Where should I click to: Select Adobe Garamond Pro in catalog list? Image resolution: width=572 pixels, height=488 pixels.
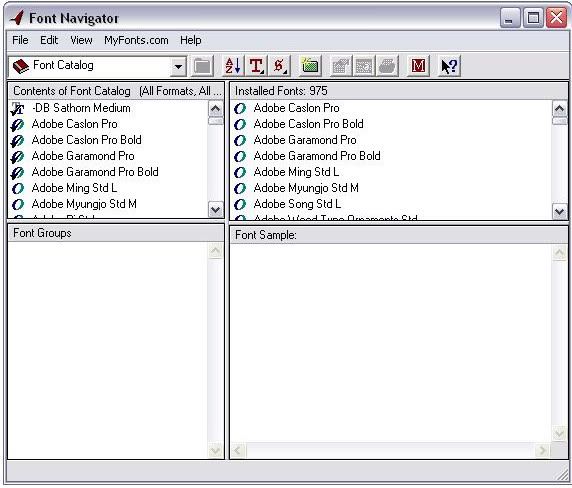pyautogui.click(x=83, y=156)
